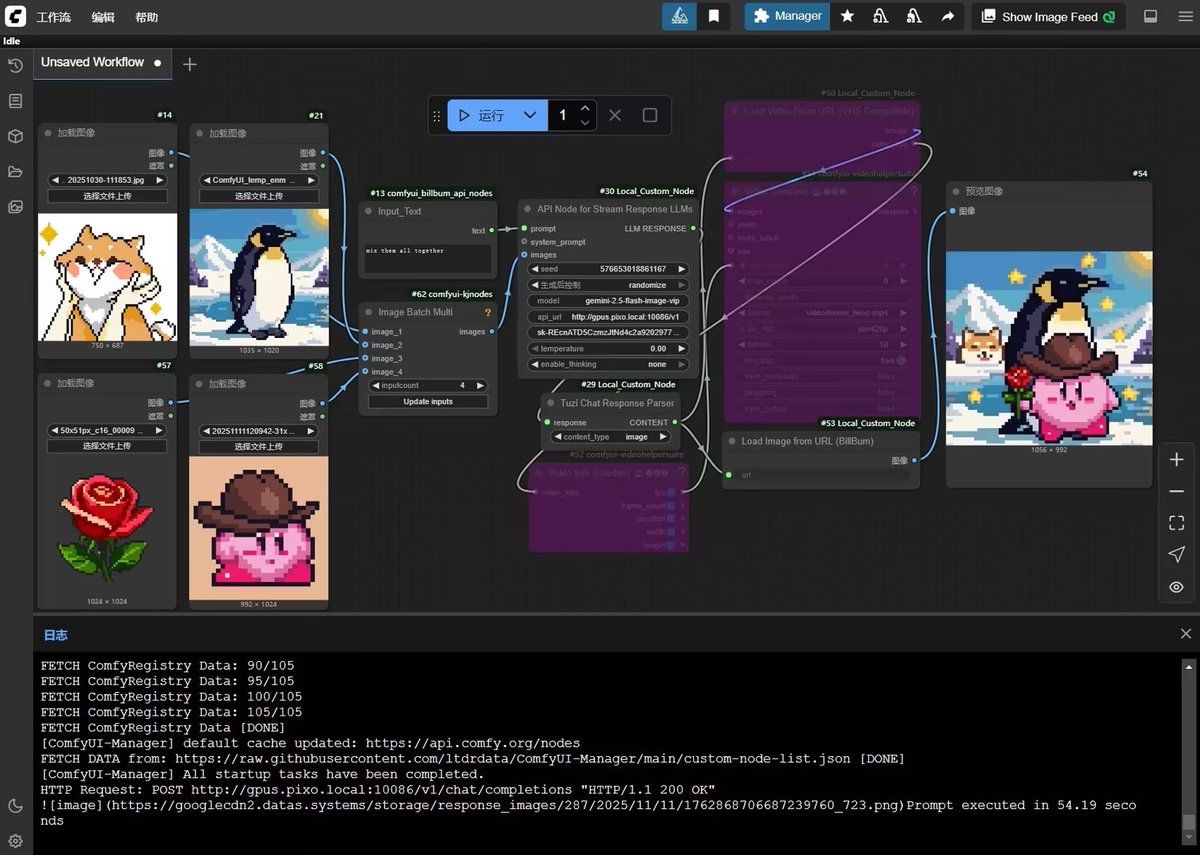Click the ComfyUI logo icon
The width and height of the screenshot is (1200, 855).
(15, 16)
